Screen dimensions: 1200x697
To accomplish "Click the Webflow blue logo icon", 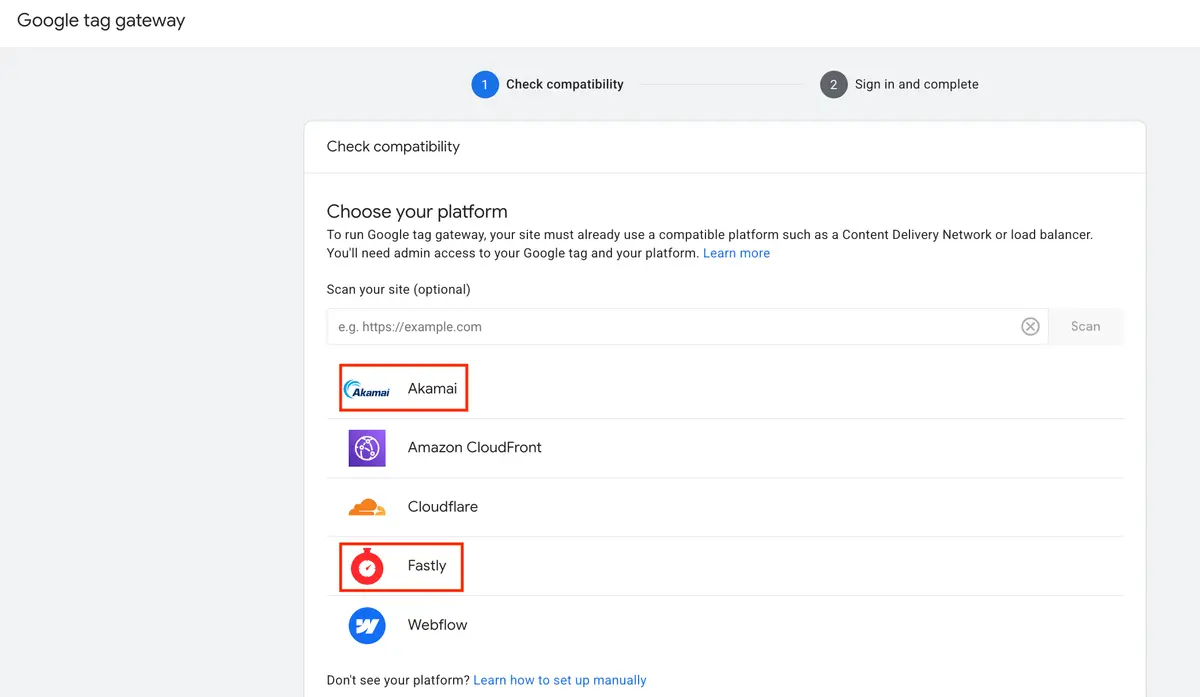I will point(367,625).
